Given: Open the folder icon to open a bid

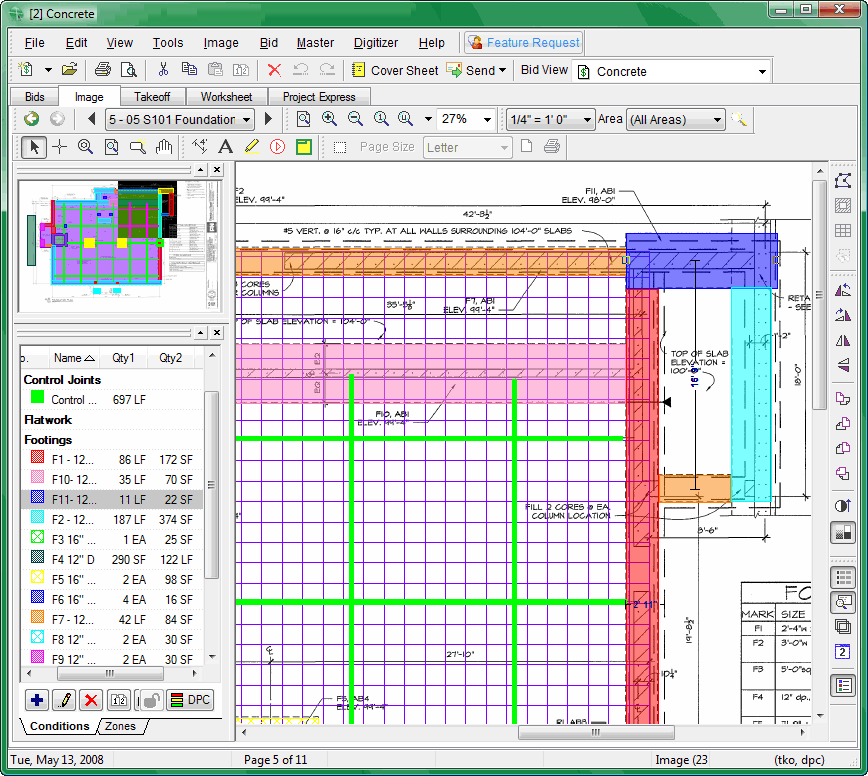Looking at the screenshot, I should click(69, 70).
